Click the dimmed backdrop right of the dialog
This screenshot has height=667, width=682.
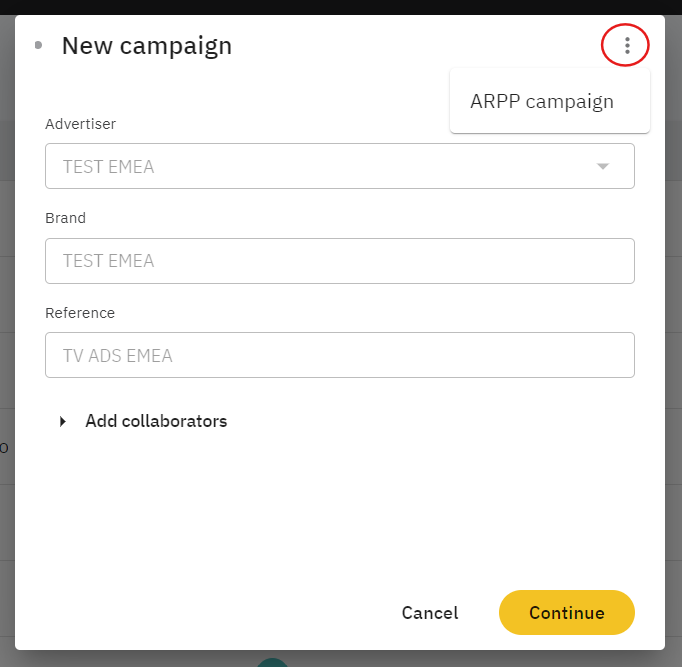tap(674, 300)
